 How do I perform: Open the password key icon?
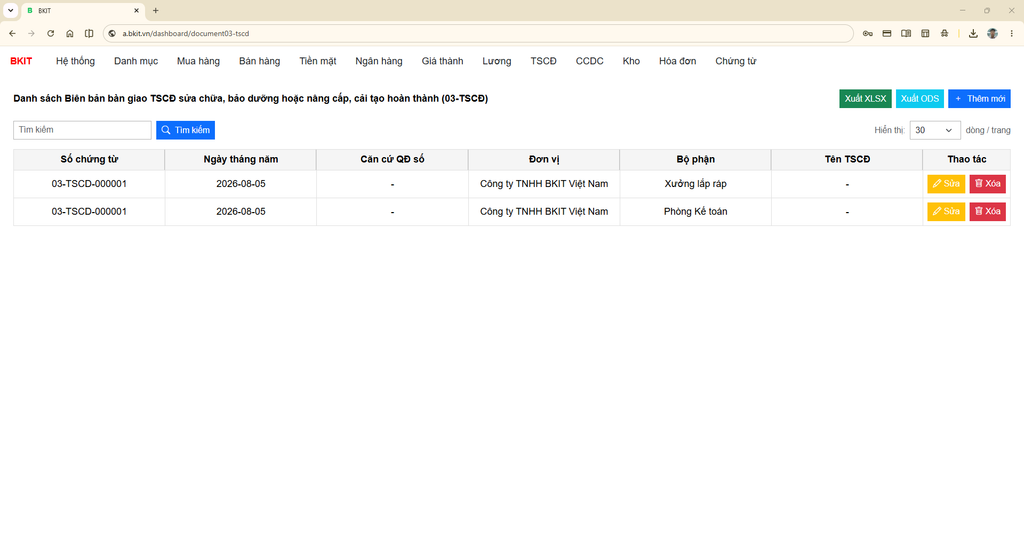coord(867,33)
